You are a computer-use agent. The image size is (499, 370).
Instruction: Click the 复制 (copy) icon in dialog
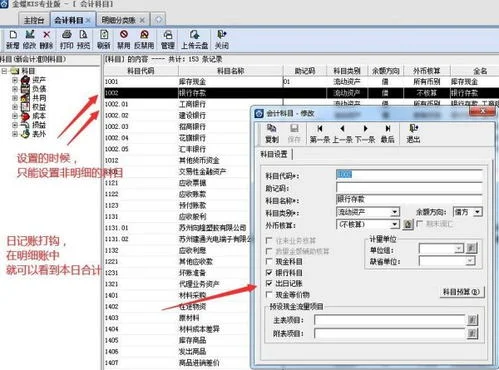click(x=272, y=133)
